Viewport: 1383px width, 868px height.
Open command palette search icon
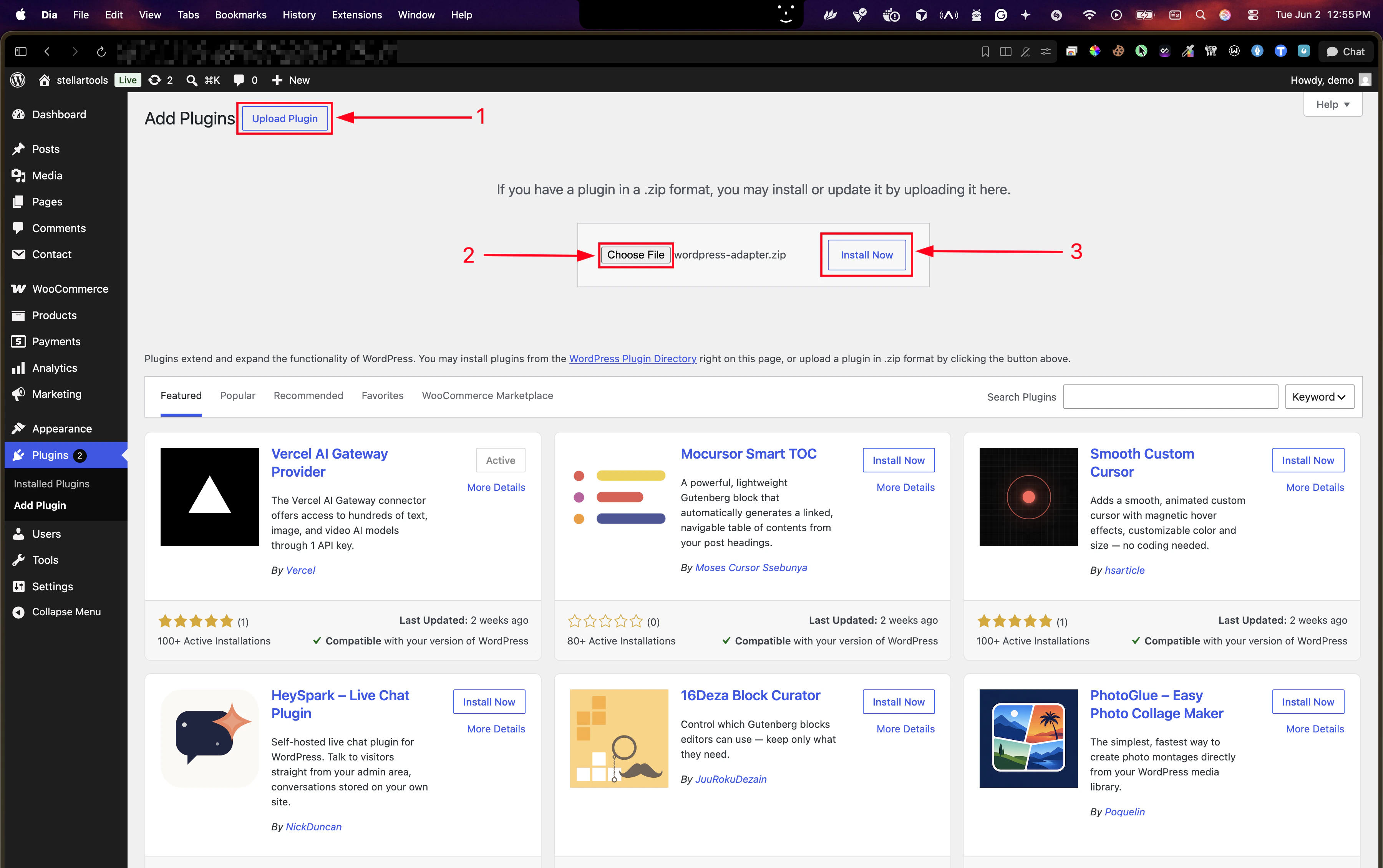click(x=192, y=80)
